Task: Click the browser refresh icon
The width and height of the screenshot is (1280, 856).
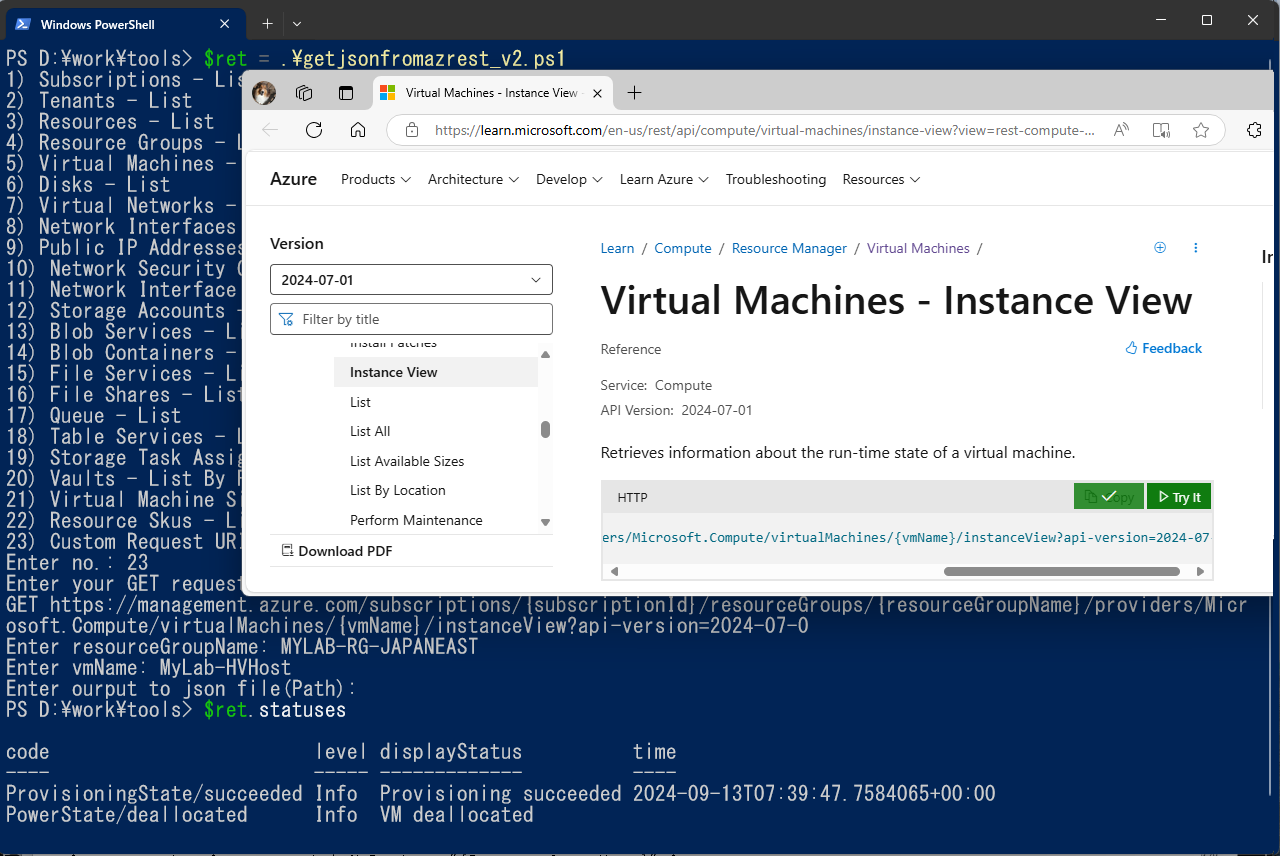Action: click(314, 130)
